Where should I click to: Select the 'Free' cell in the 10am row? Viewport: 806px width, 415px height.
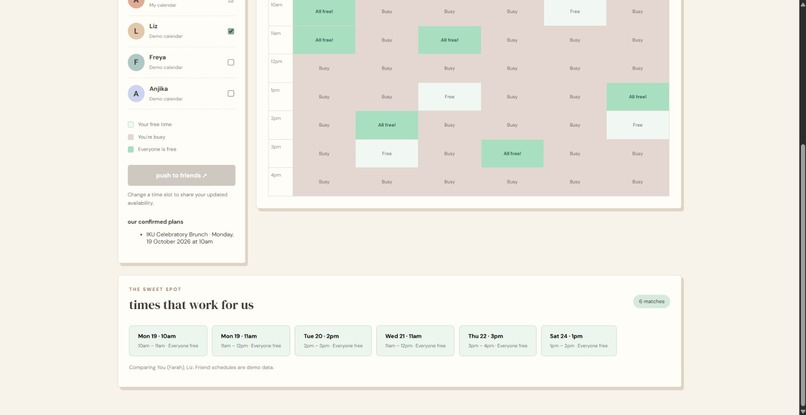(x=575, y=11)
